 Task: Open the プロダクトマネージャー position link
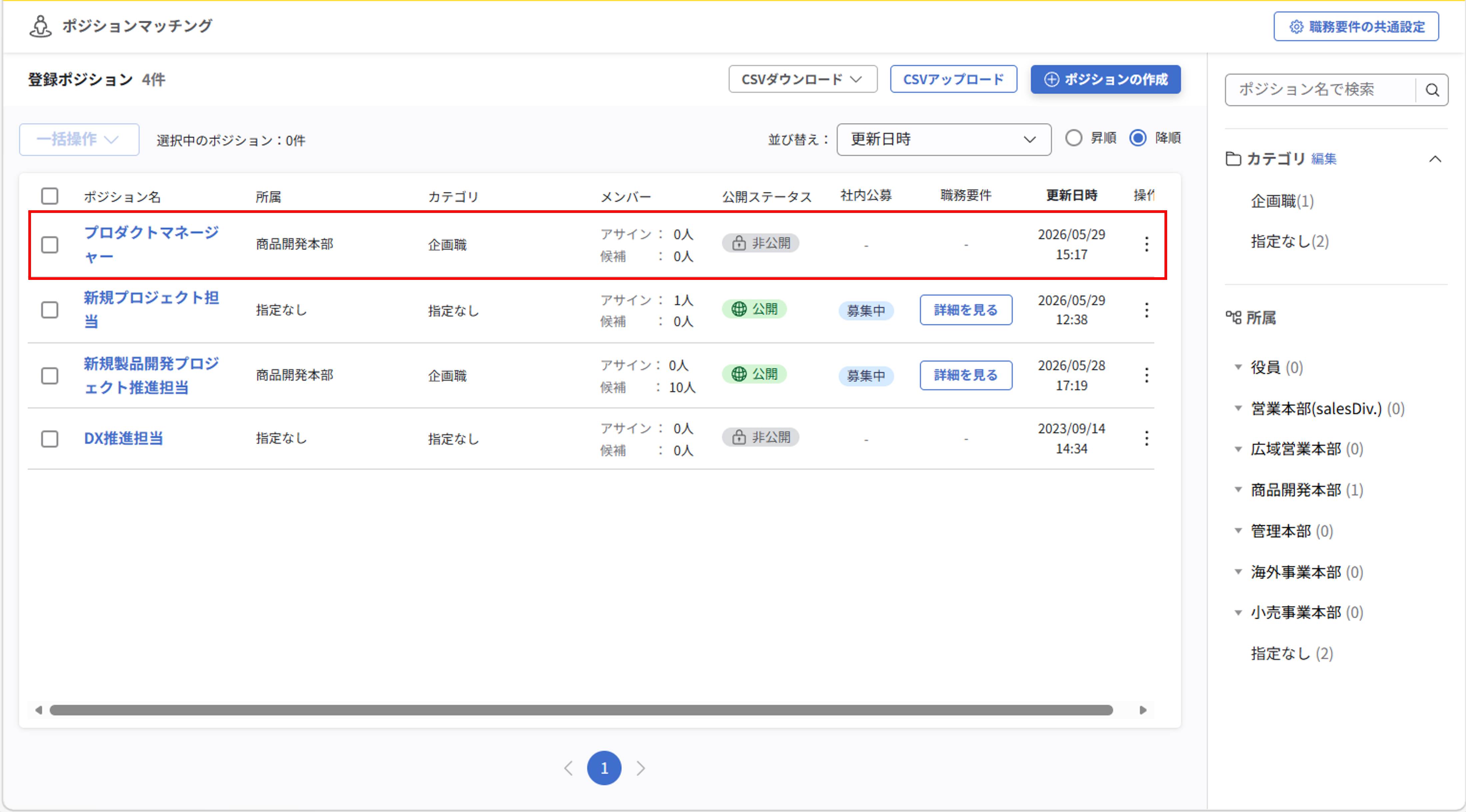point(151,244)
